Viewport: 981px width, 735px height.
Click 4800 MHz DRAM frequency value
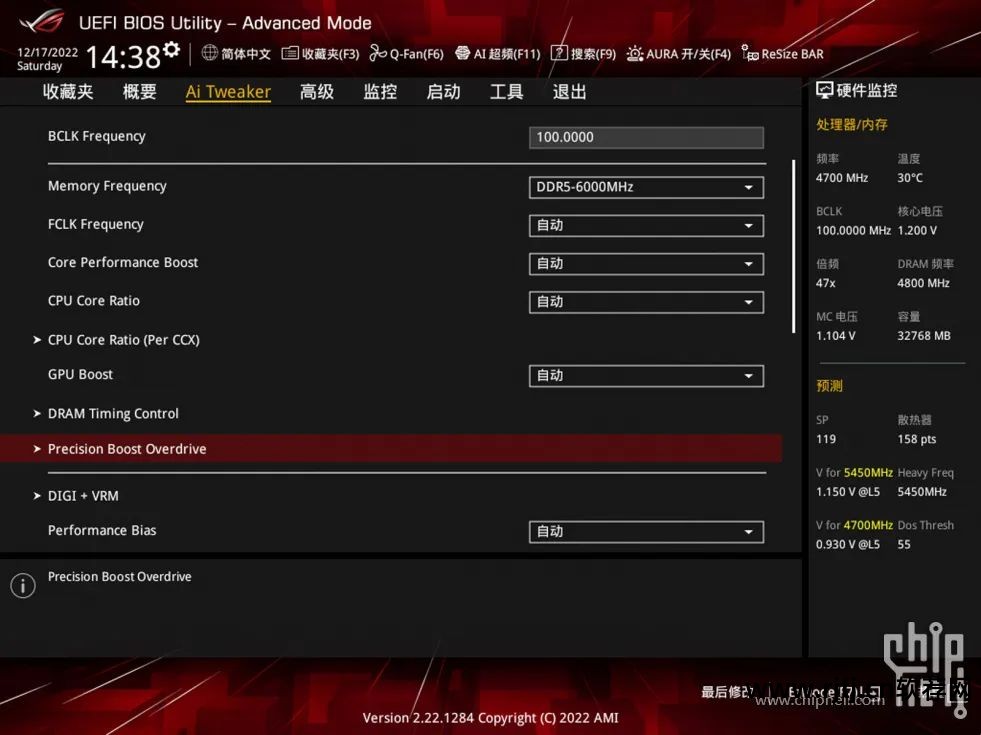point(923,283)
